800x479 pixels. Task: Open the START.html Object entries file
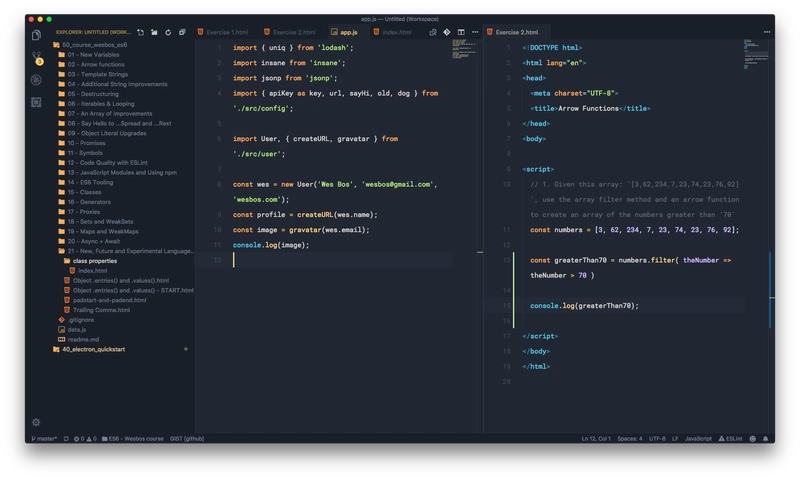click(x=133, y=290)
